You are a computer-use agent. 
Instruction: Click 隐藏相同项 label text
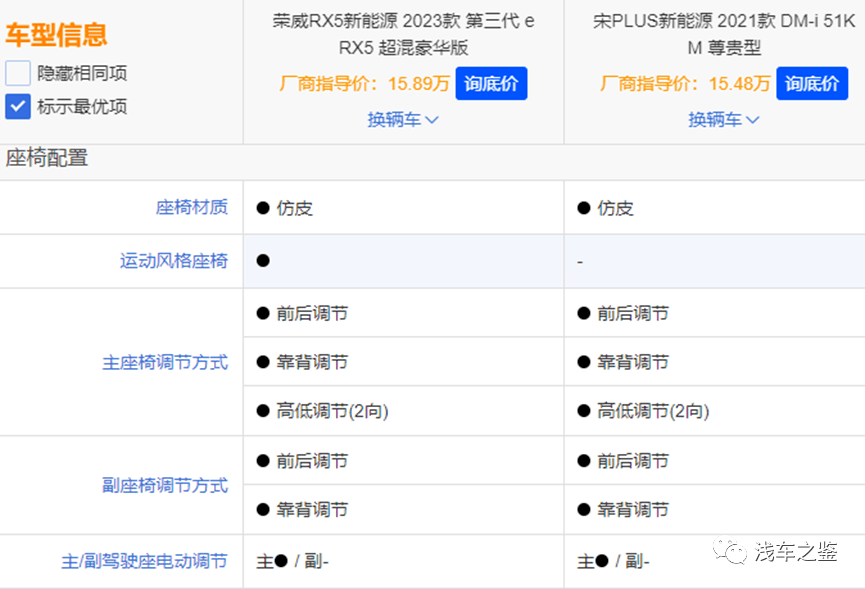pyautogui.click(x=82, y=73)
